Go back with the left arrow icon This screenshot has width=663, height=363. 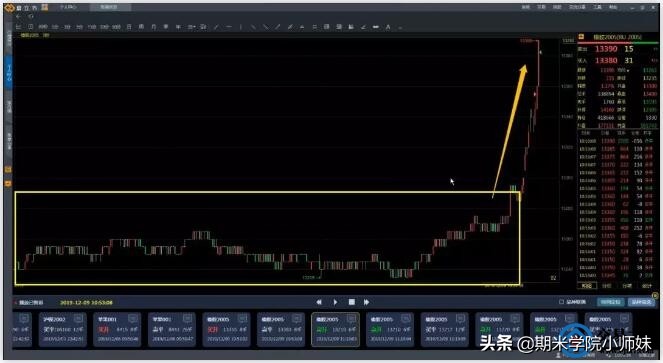point(18,16)
